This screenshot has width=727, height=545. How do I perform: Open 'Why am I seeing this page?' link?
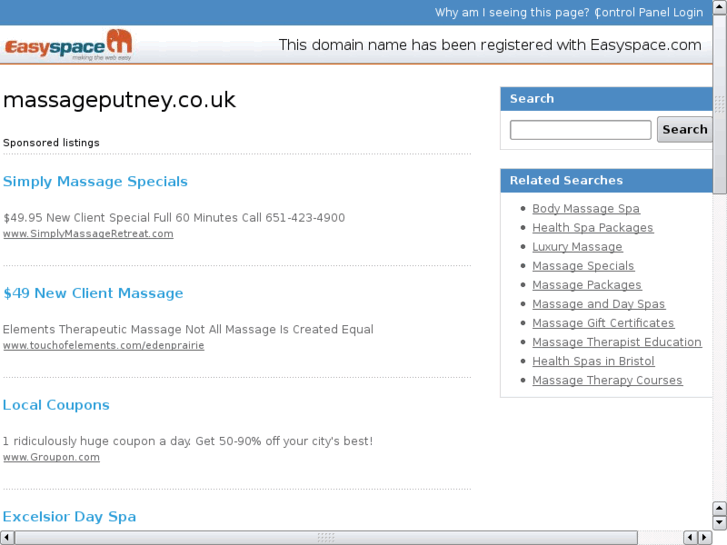click(x=512, y=13)
